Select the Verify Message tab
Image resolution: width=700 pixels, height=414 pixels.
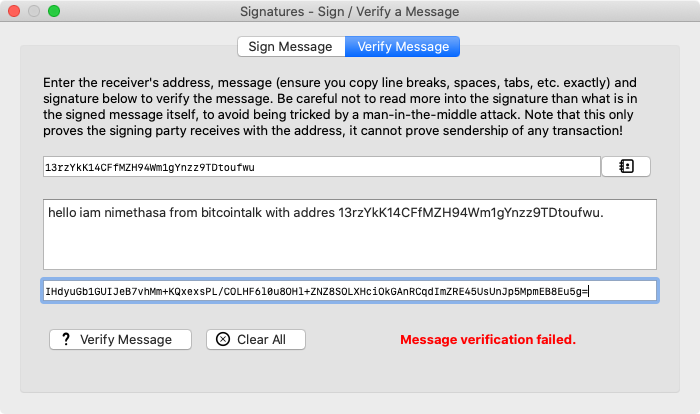403,46
